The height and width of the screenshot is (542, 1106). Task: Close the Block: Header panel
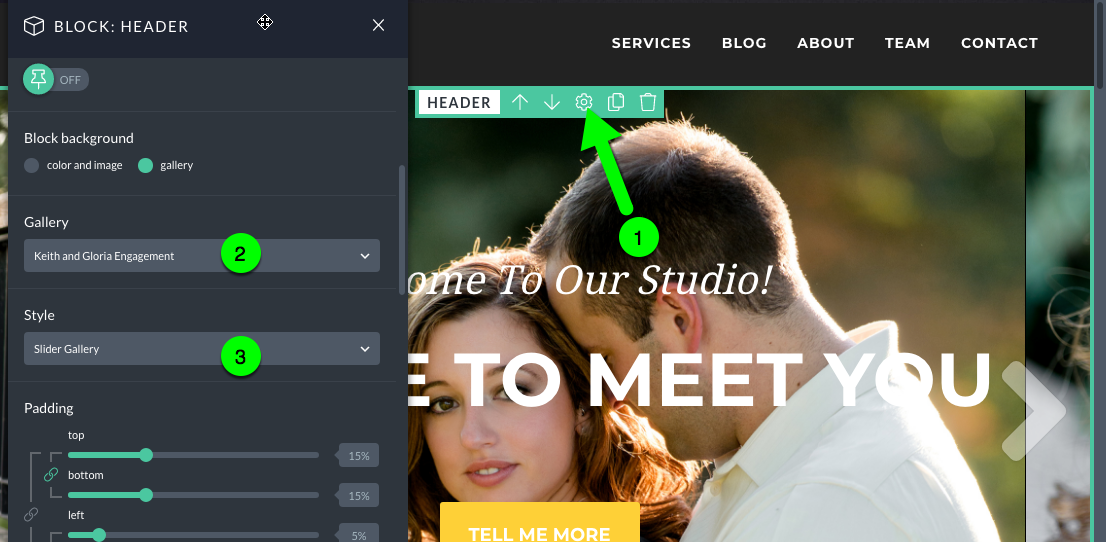(x=379, y=25)
